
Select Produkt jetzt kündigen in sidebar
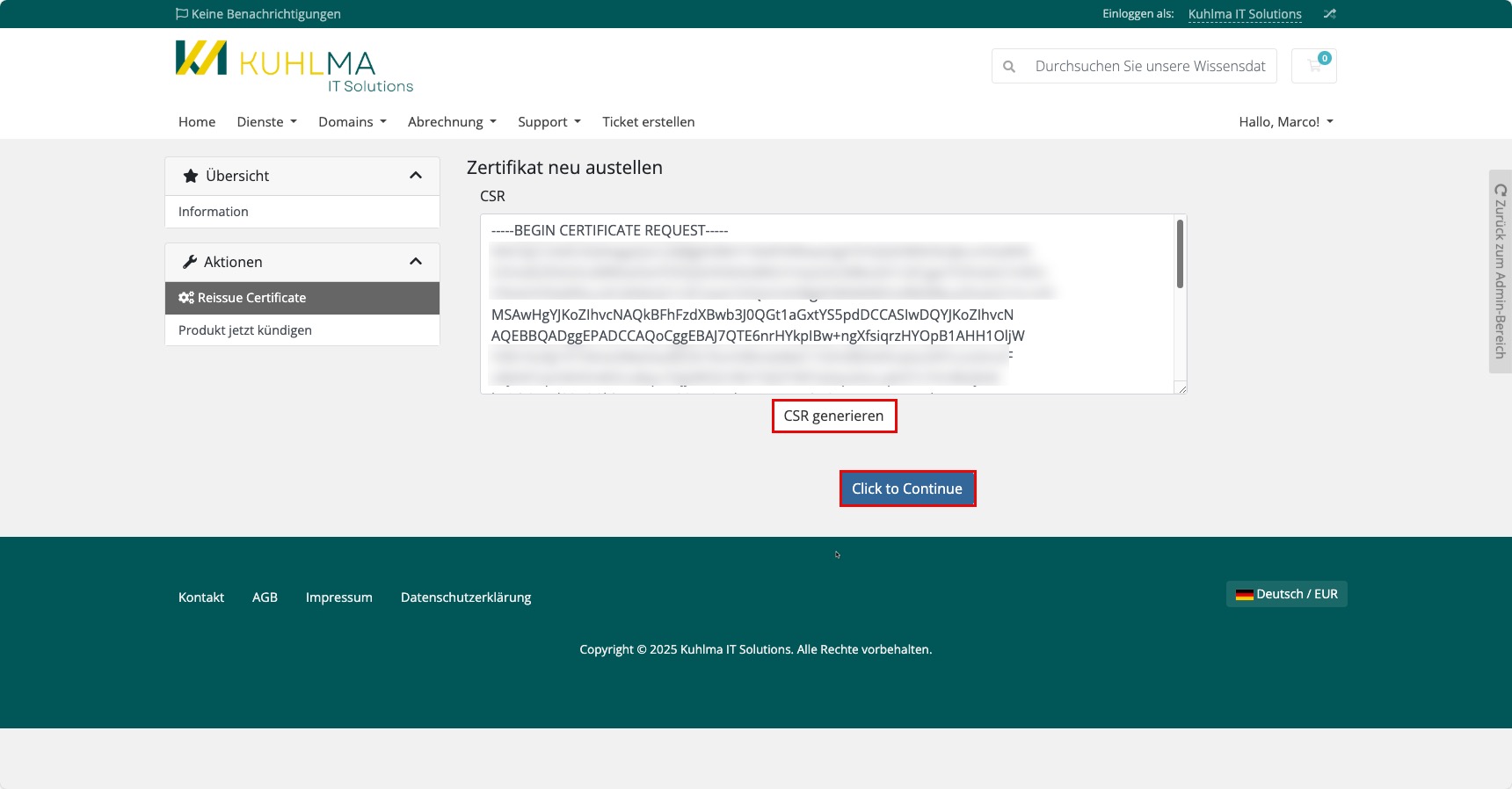click(245, 330)
